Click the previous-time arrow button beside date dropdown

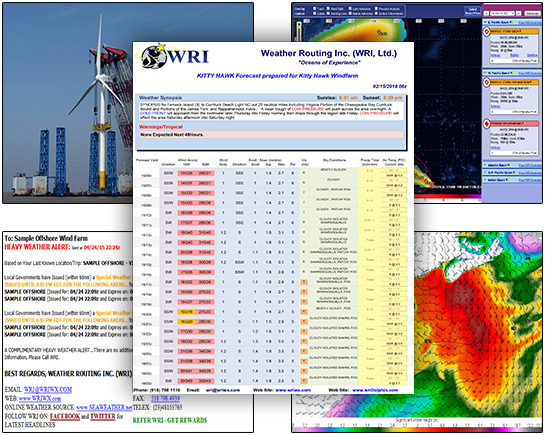(x=487, y=13)
